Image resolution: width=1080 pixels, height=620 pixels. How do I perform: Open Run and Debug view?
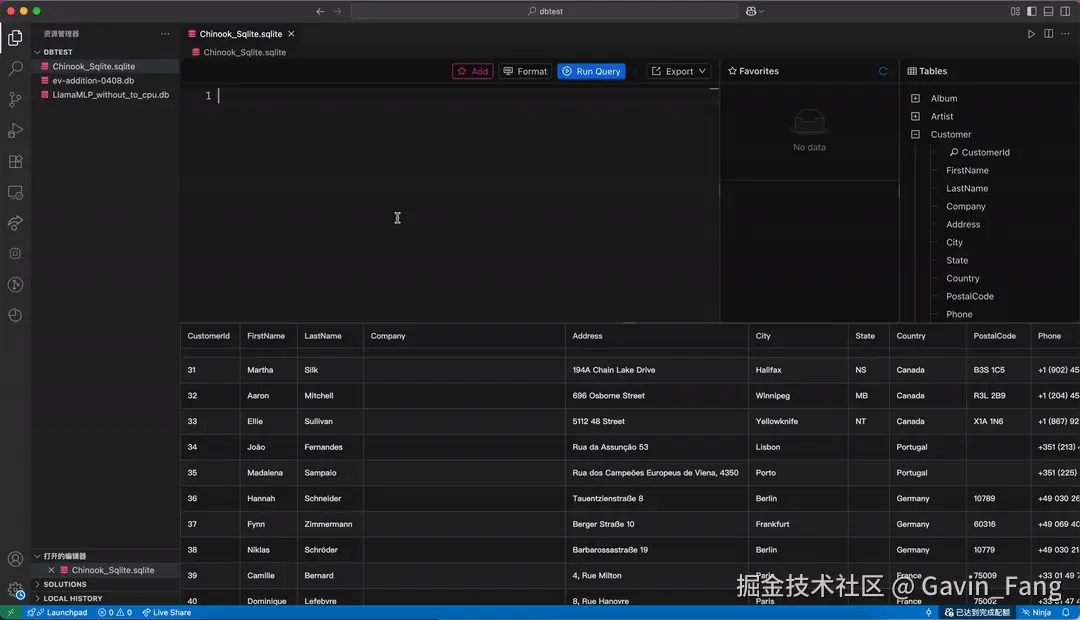[15, 130]
